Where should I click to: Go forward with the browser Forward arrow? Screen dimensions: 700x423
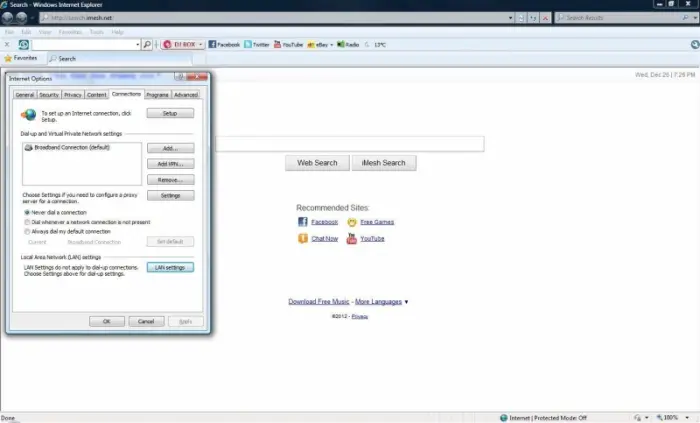point(21,18)
